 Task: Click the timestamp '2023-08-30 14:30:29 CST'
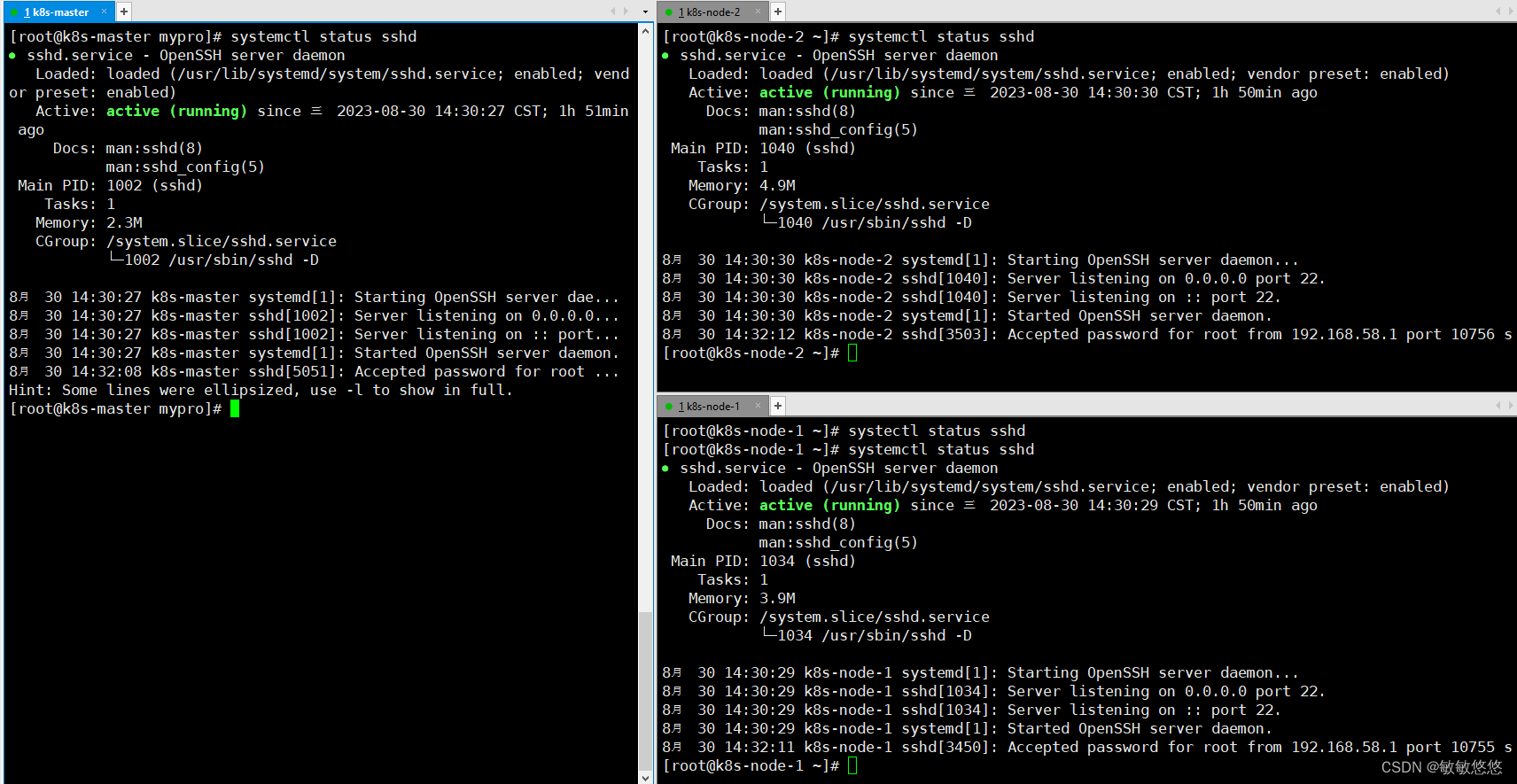1092,505
